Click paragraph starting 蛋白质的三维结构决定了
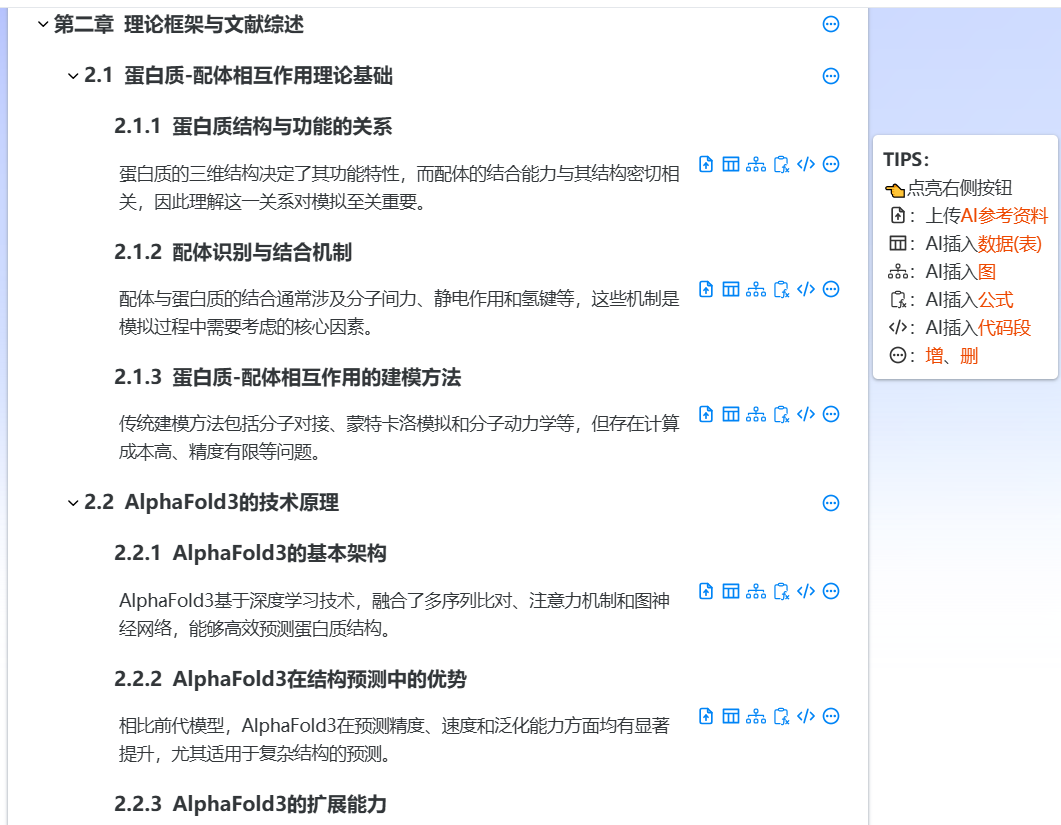Screen dimensions: 1061x825 (x=399, y=187)
